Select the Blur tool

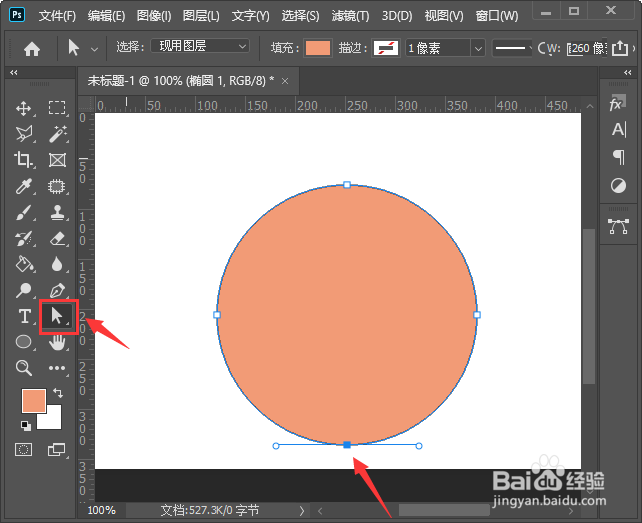coord(57,265)
